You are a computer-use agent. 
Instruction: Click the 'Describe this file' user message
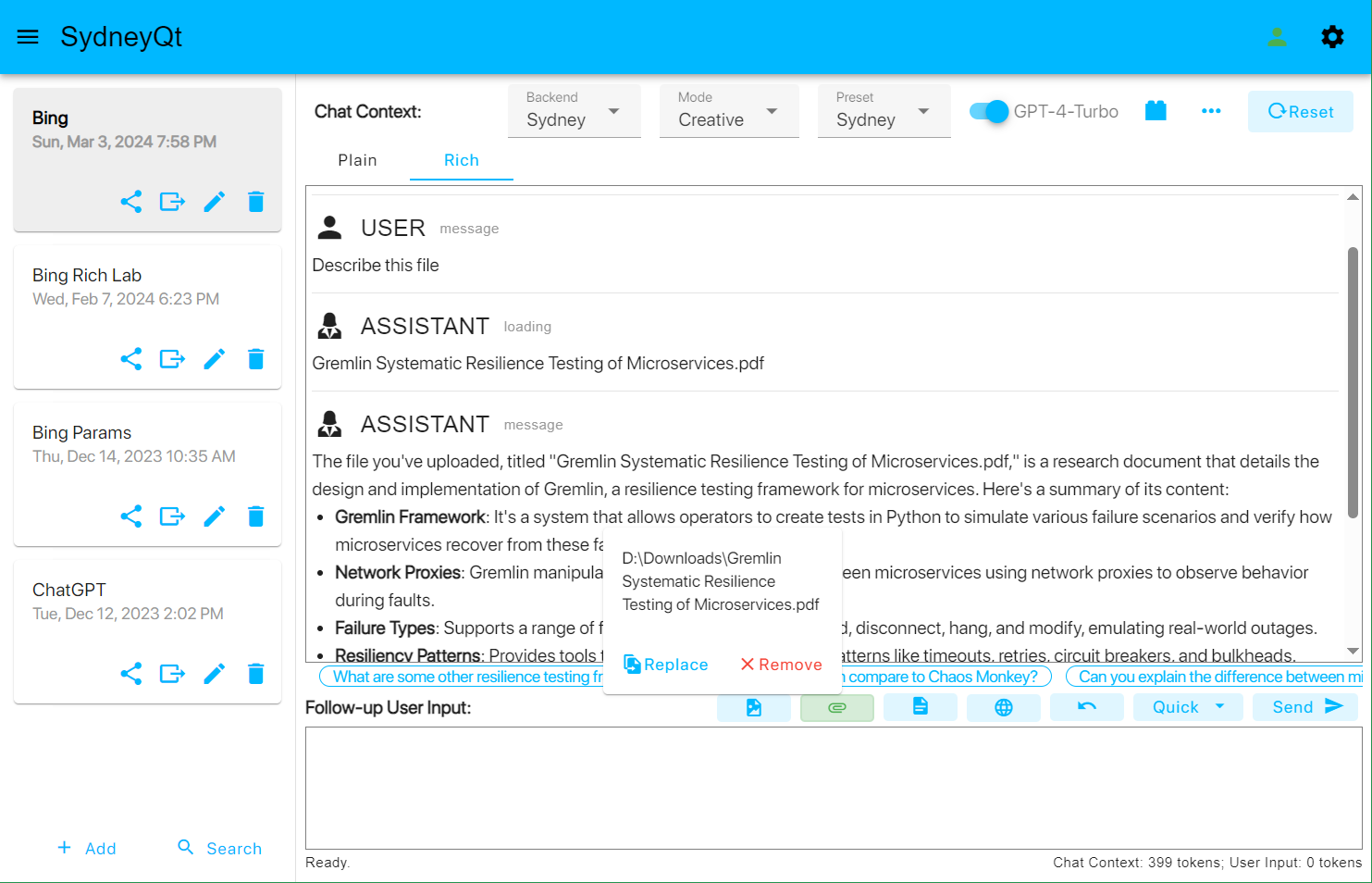tap(376, 265)
